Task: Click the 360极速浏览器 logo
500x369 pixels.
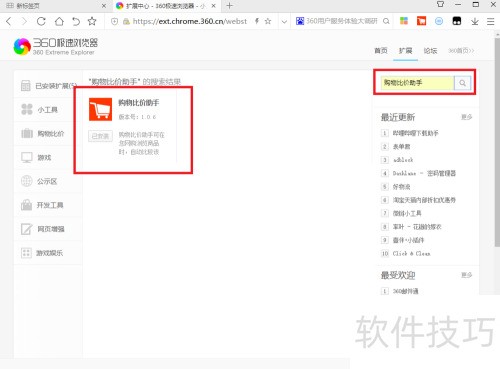Action: click(56, 46)
